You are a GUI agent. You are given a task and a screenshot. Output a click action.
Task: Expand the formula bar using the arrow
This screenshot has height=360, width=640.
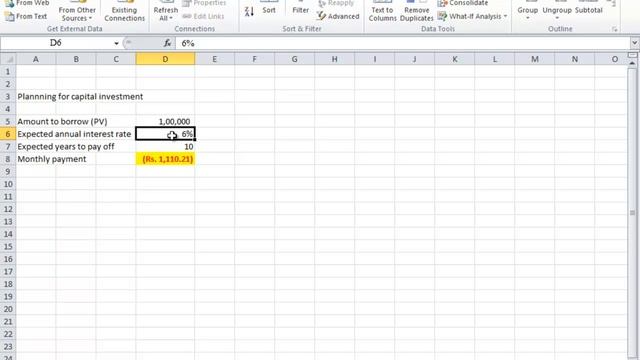634,43
